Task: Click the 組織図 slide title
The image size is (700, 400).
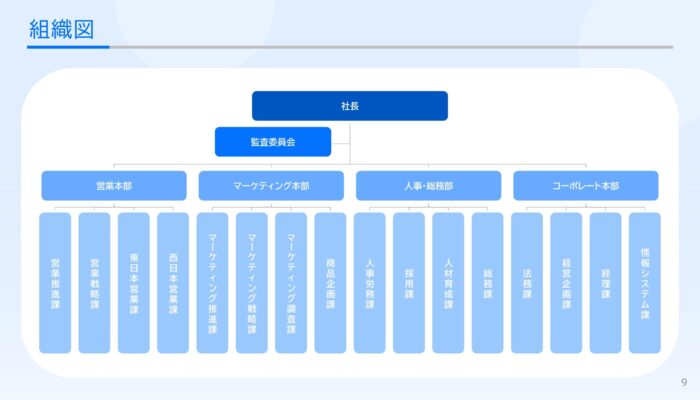Action: coord(62,29)
